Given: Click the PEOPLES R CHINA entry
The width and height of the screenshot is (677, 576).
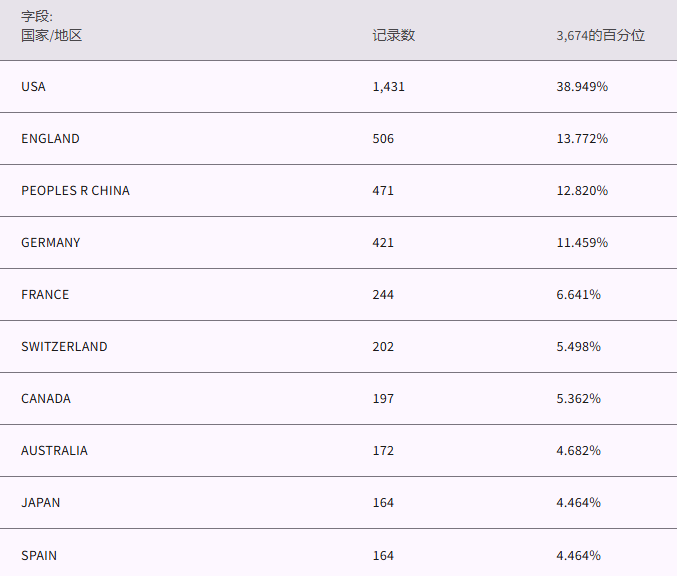Looking at the screenshot, I should click(75, 191).
